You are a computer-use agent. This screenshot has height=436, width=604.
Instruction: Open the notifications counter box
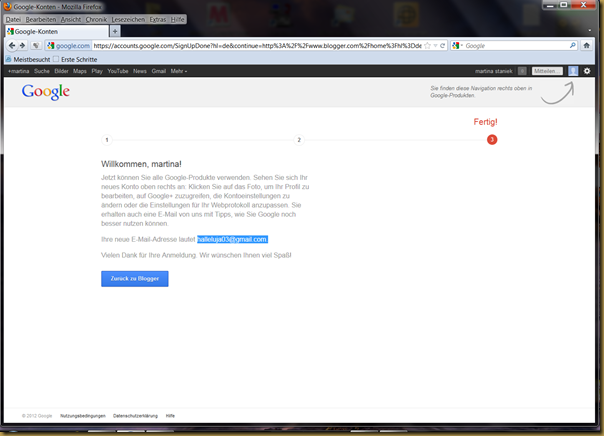(522, 71)
